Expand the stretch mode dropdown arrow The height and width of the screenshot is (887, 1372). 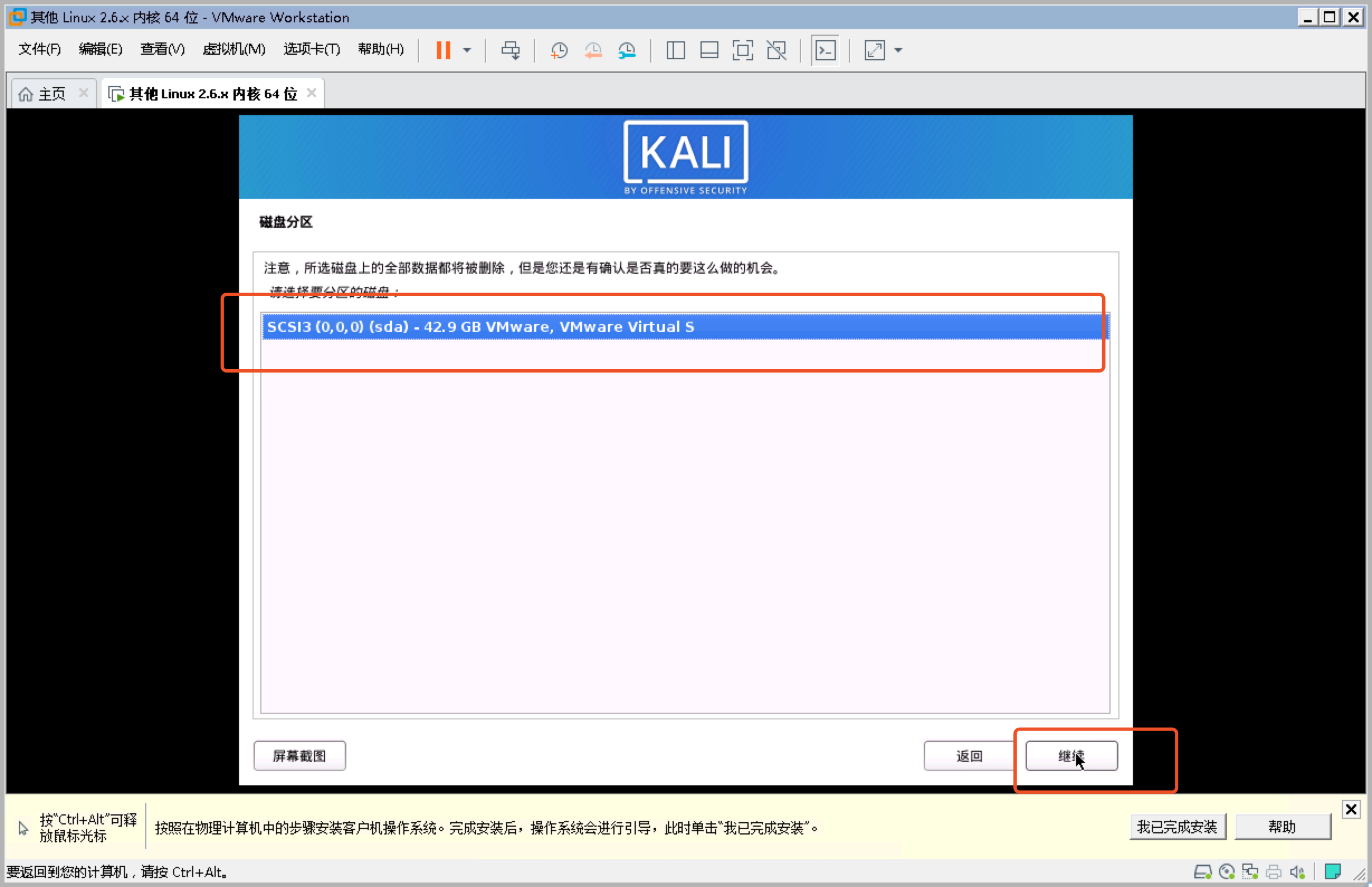click(898, 50)
